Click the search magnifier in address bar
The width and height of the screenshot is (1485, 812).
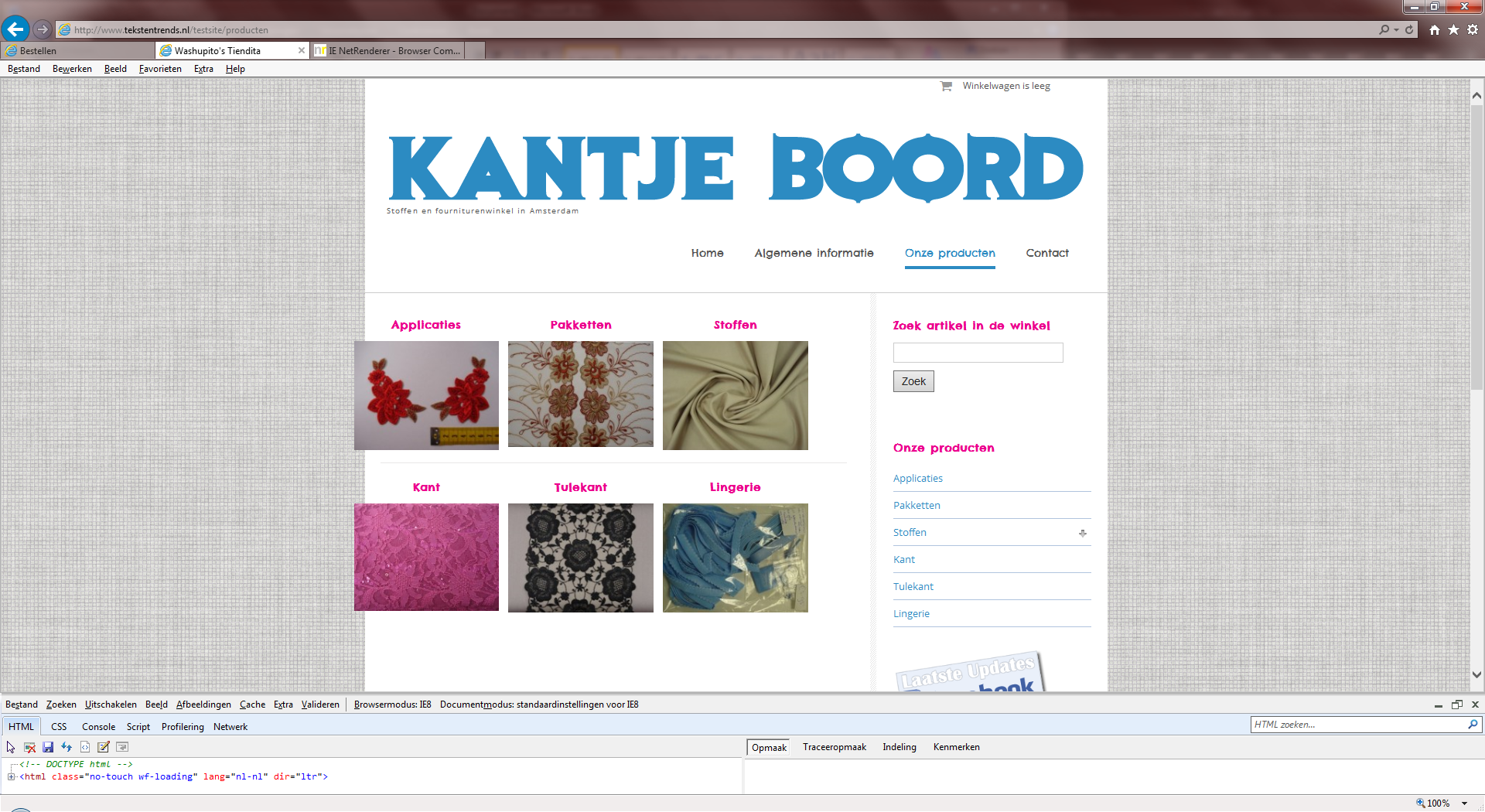click(1384, 29)
